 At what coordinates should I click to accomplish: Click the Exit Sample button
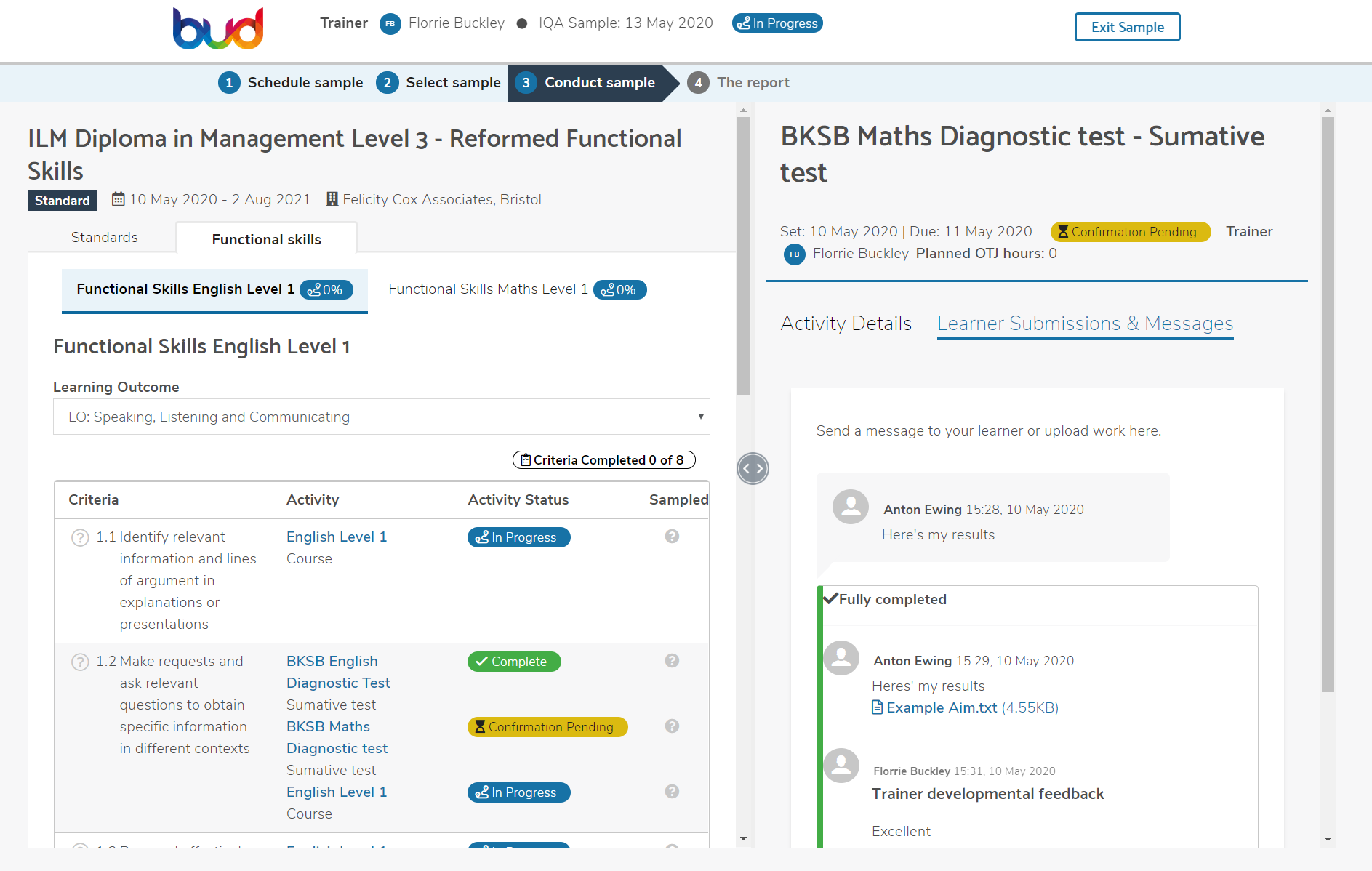(1127, 27)
